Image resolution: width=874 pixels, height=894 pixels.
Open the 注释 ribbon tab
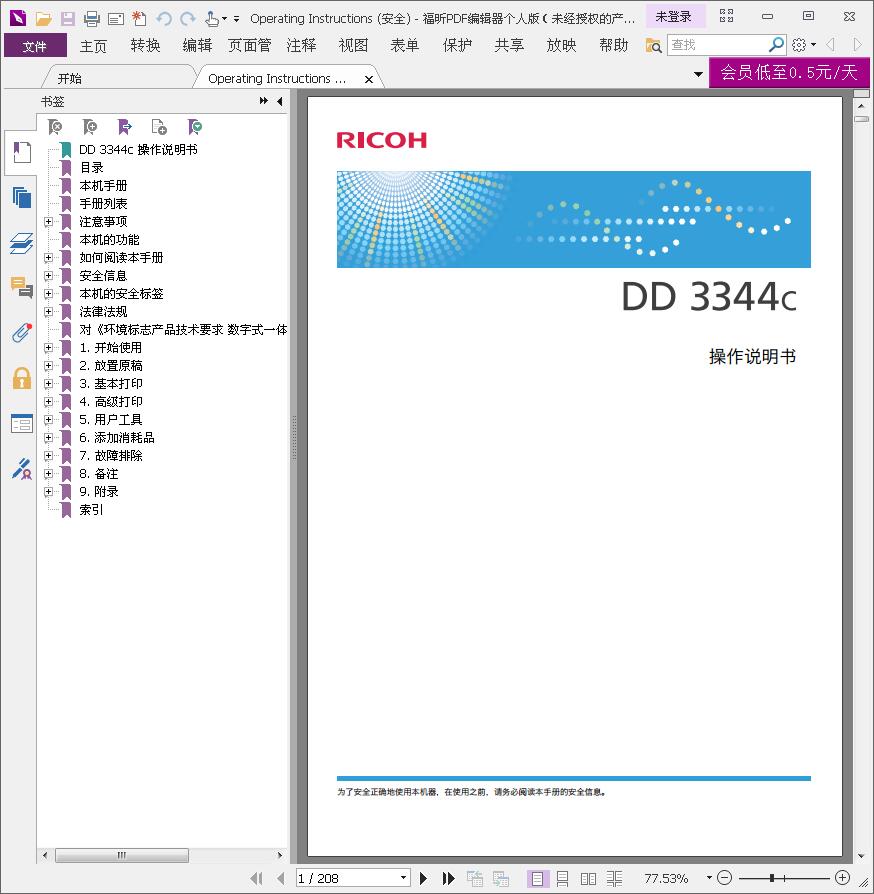[302, 46]
